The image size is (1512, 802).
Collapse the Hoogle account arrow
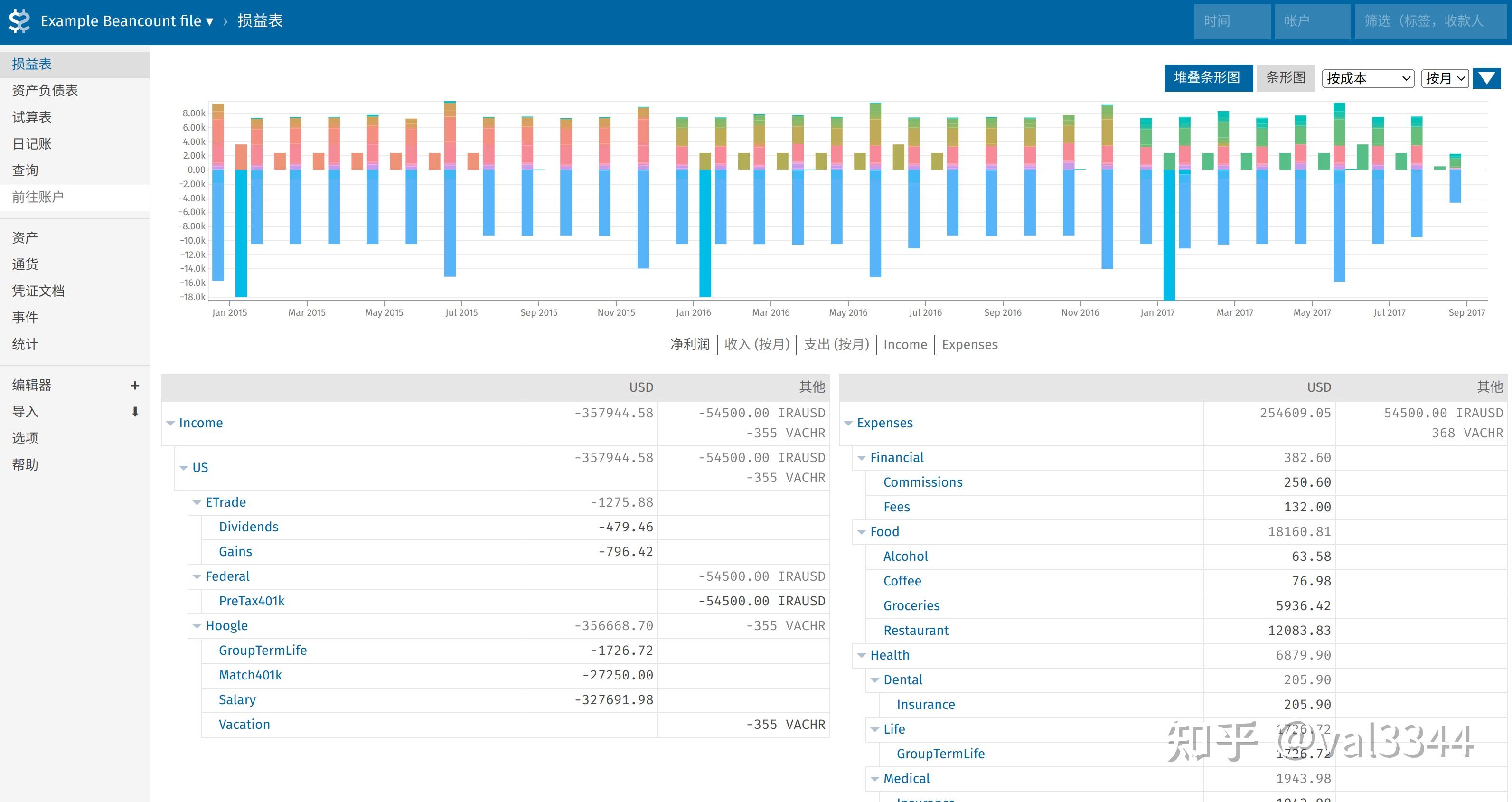pos(197,626)
